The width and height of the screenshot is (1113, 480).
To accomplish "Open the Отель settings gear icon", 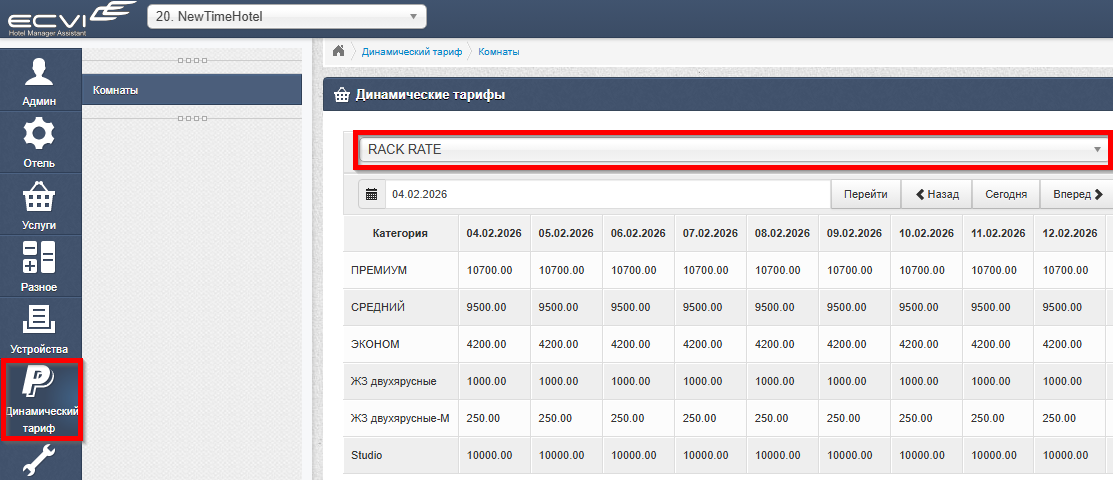I will [40, 142].
